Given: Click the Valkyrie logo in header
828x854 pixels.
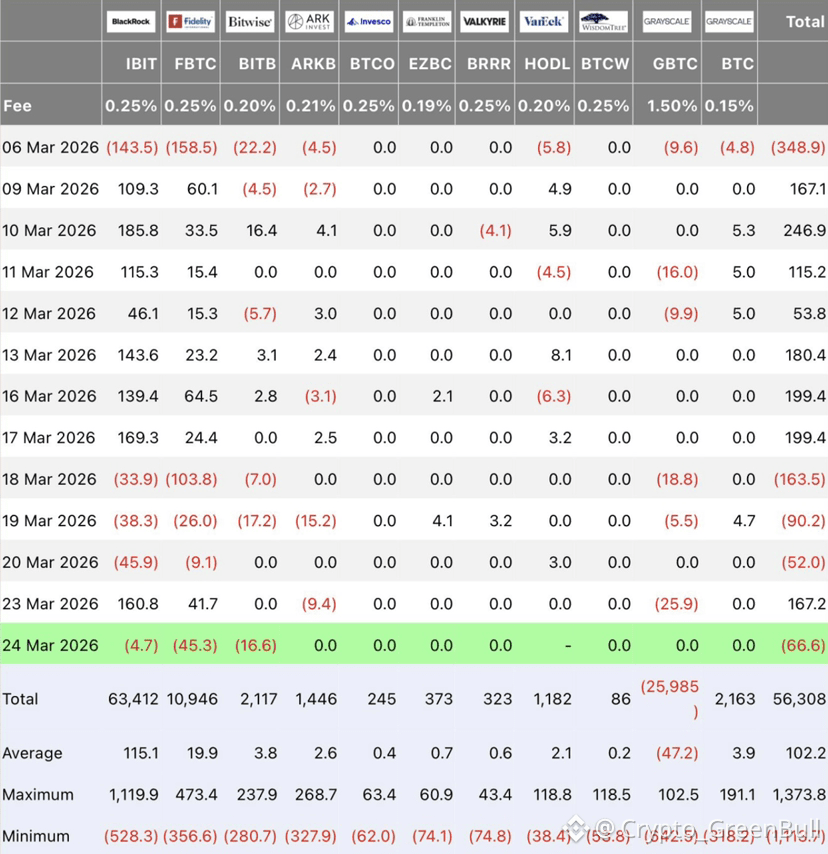Looking at the screenshot, I should click(x=484, y=22).
